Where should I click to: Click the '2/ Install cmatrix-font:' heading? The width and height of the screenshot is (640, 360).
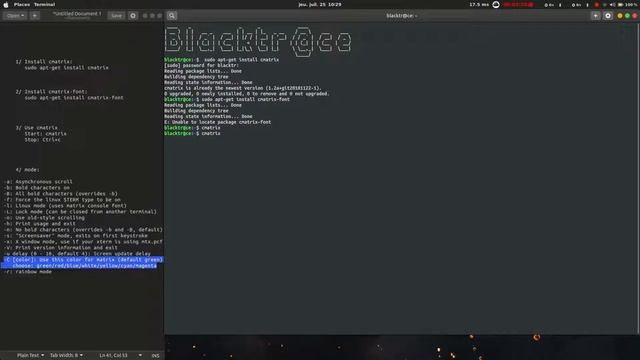(x=51, y=92)
